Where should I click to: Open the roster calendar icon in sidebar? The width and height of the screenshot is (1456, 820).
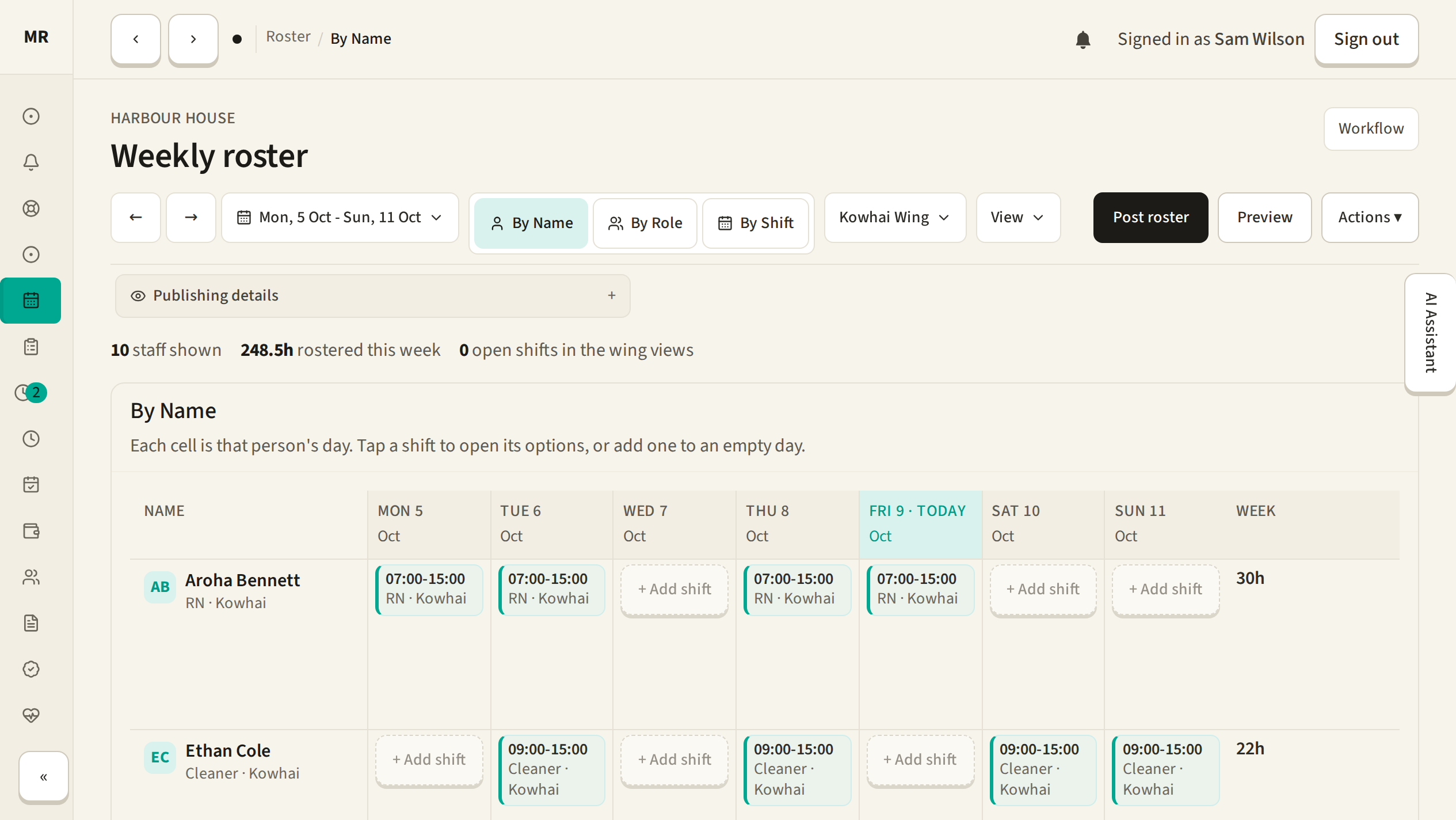pyautogui.click(x=31, y=300)
